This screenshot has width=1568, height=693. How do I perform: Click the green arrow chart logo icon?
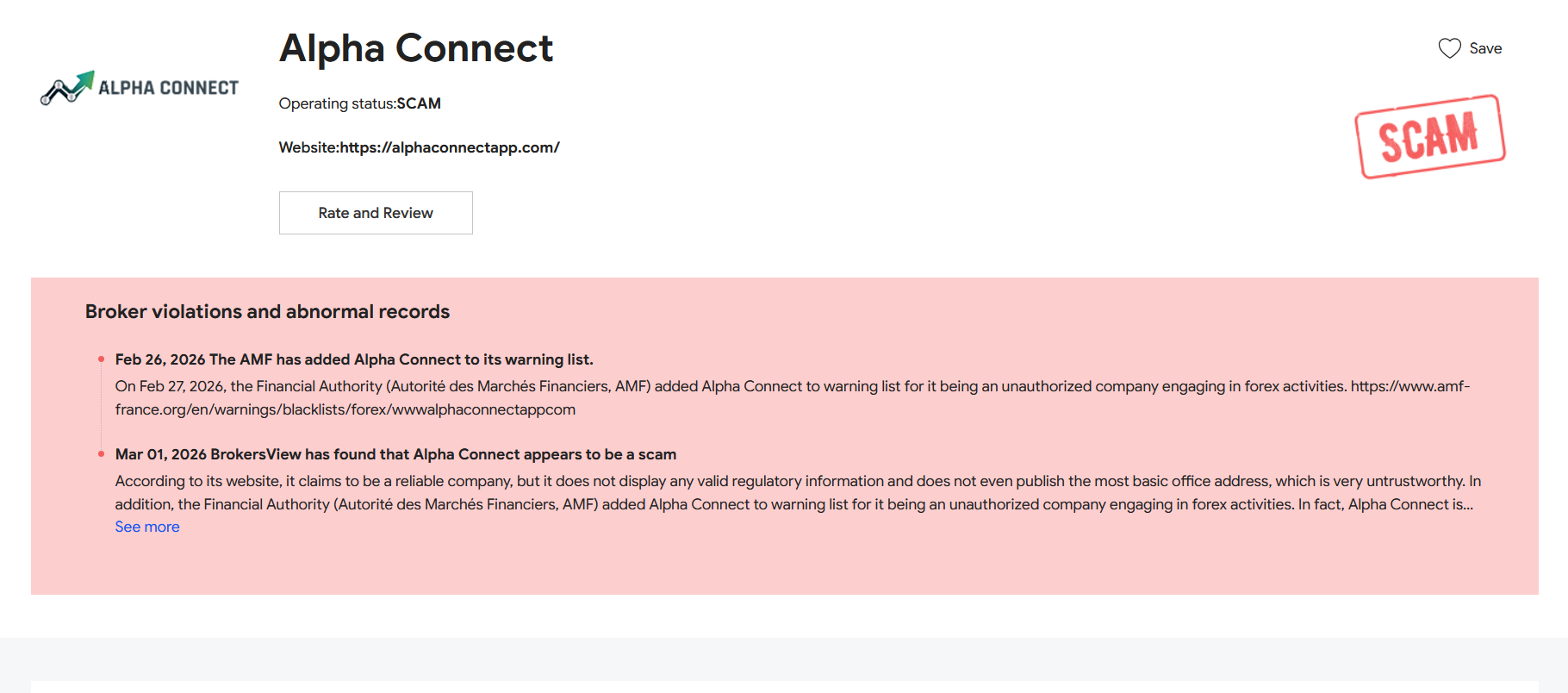pyautogui.click(x=67, y=87)
